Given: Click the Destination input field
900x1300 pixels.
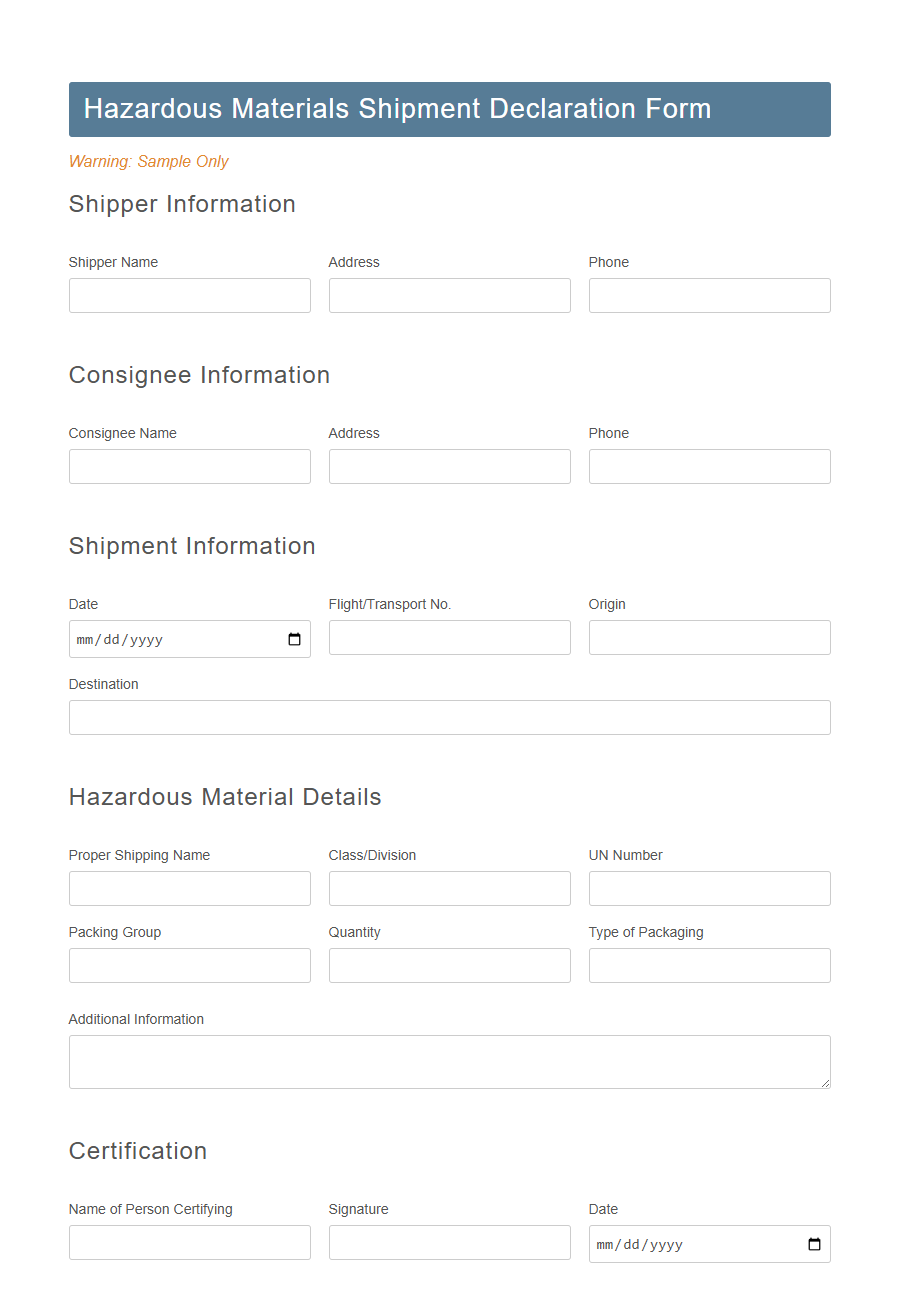Looking at the screenshot, I should point(449,717).
